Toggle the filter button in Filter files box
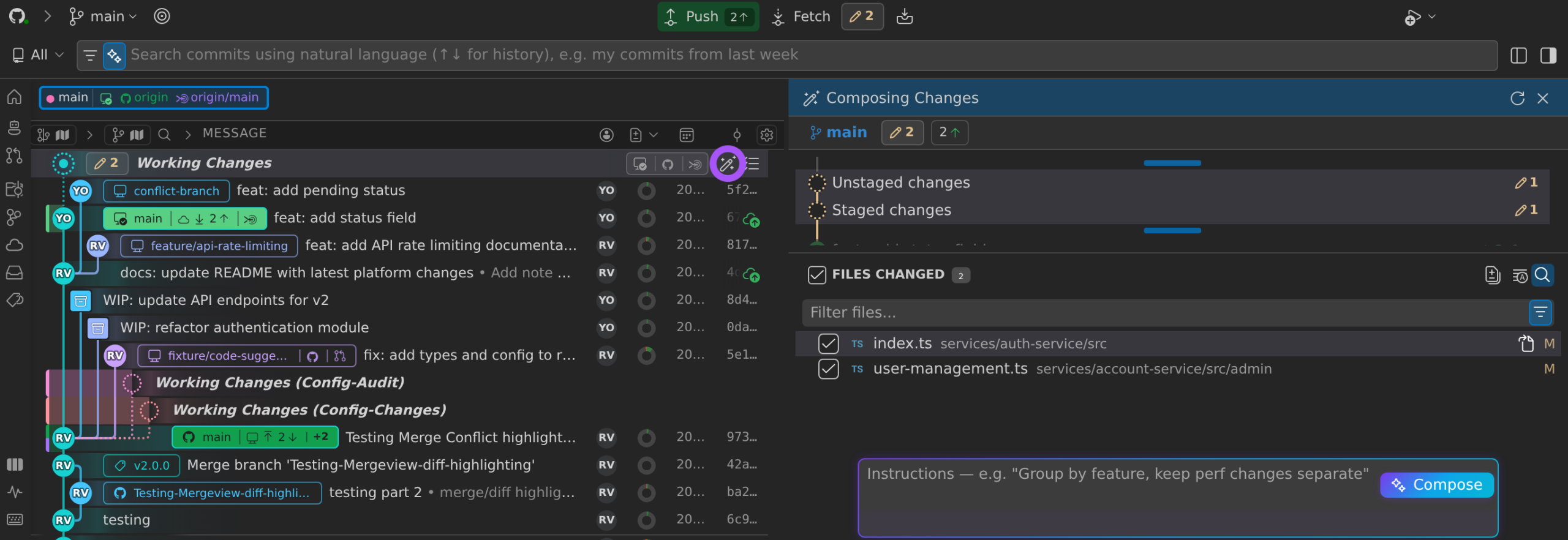This screenshot has height=540, width=1568. pos(1540,313)
